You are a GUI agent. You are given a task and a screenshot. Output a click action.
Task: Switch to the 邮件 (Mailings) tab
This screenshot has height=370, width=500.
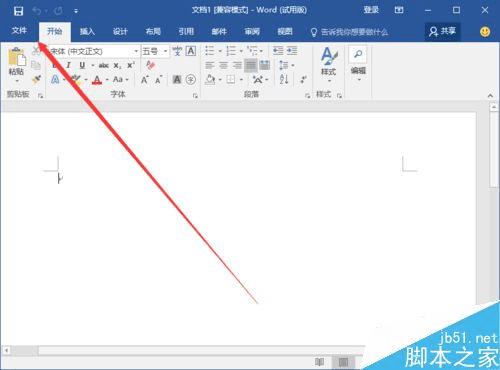[219, 32]
